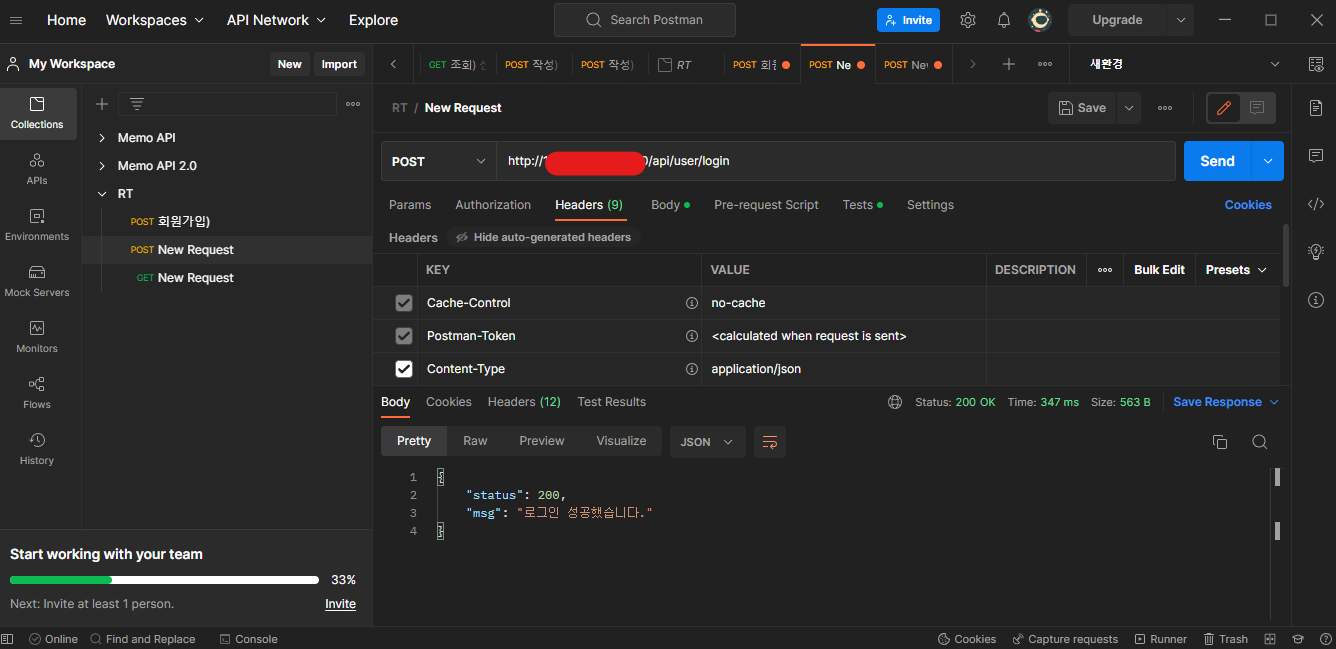Open the Send button dropdown arrow
The height and width of the screenshot is (649, 1336).
1267,161
